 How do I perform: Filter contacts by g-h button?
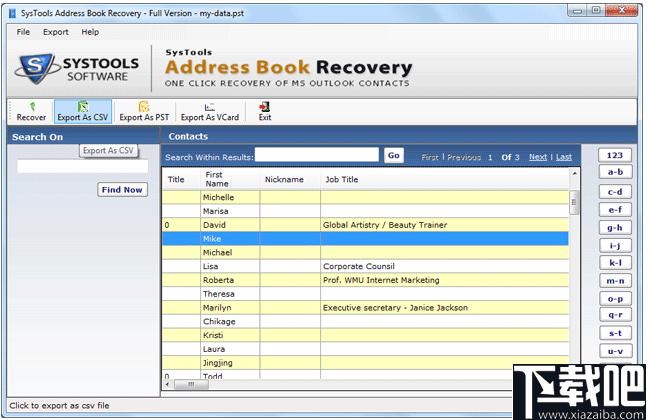tap(615, 228)
